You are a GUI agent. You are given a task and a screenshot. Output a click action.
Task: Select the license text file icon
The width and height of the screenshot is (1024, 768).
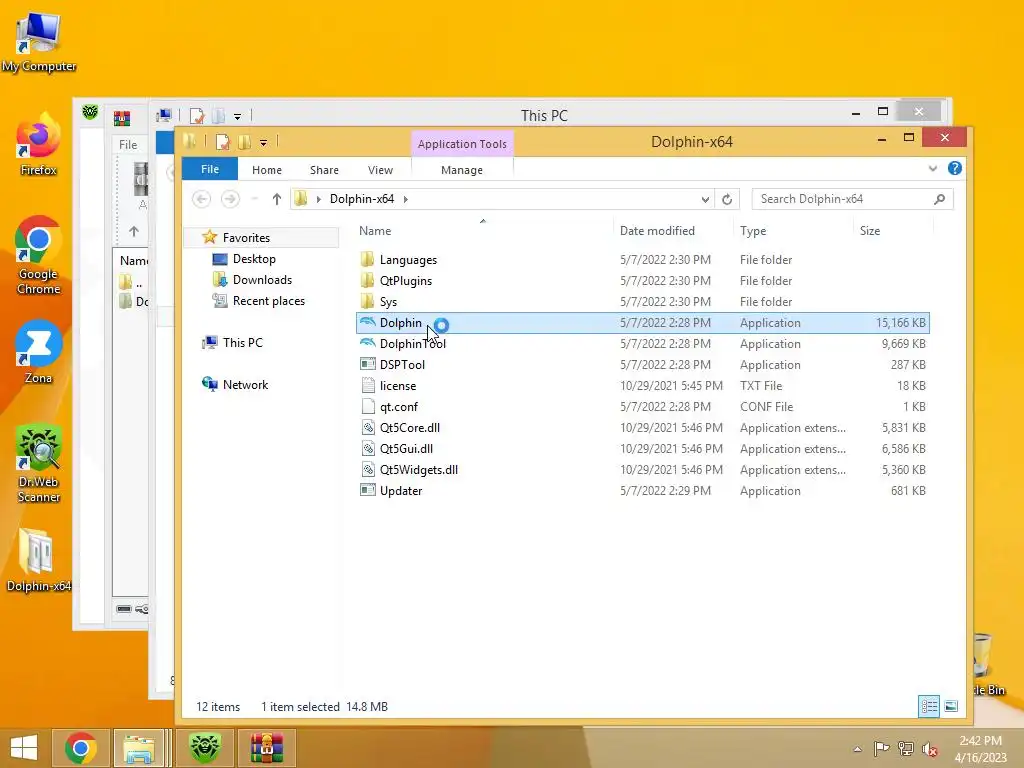click(368, 385)
